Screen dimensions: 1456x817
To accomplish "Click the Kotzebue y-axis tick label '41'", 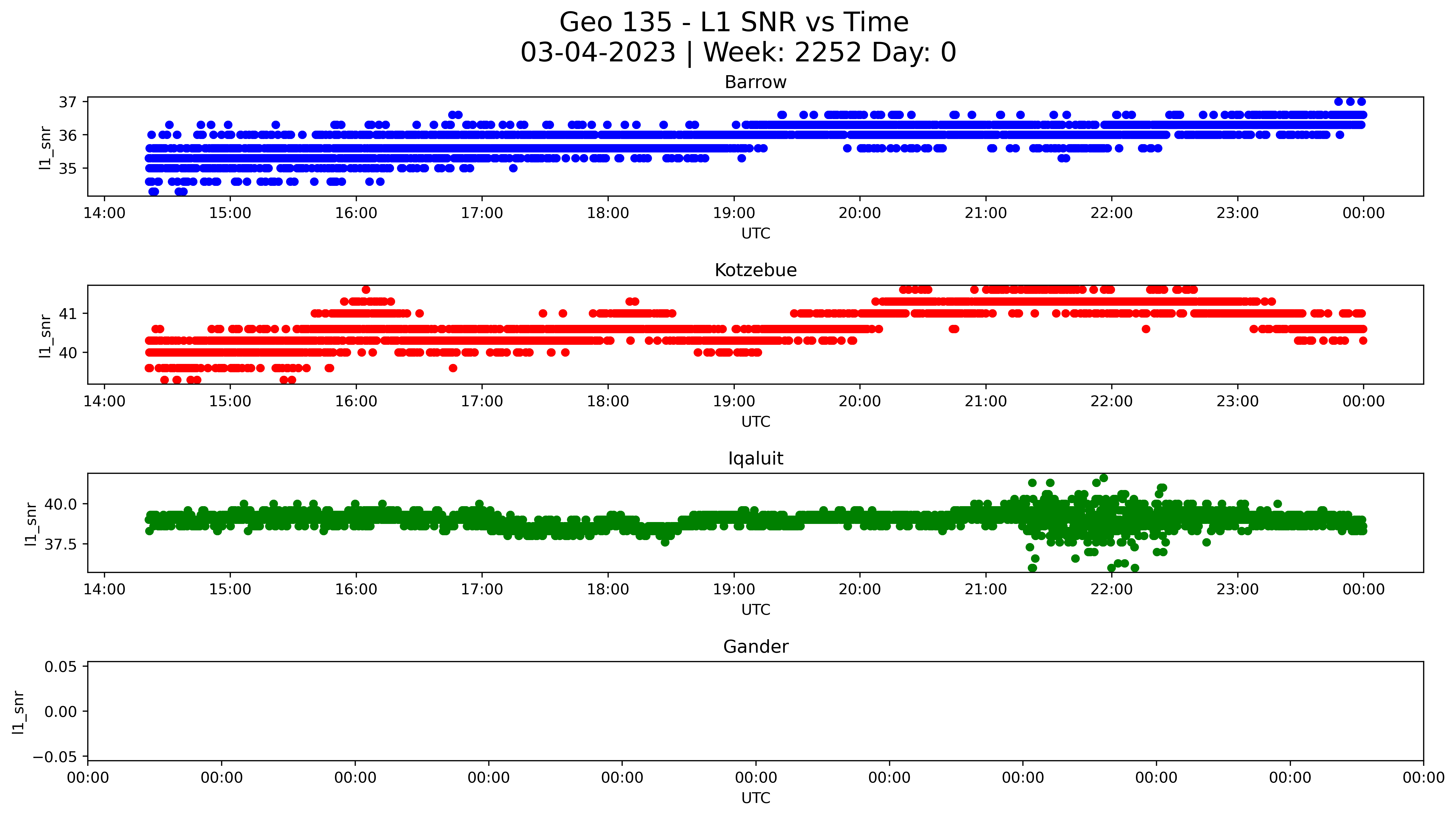I will pos(68,314).
